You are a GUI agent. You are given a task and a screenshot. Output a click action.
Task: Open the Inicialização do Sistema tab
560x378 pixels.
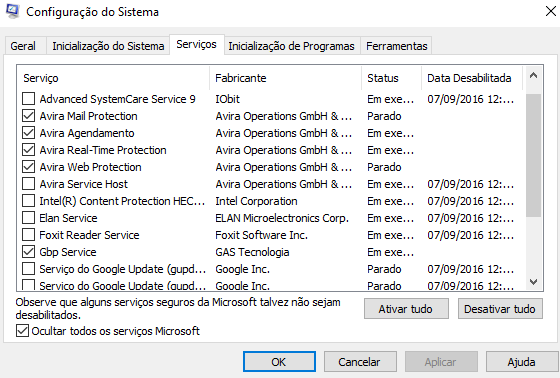108,46
